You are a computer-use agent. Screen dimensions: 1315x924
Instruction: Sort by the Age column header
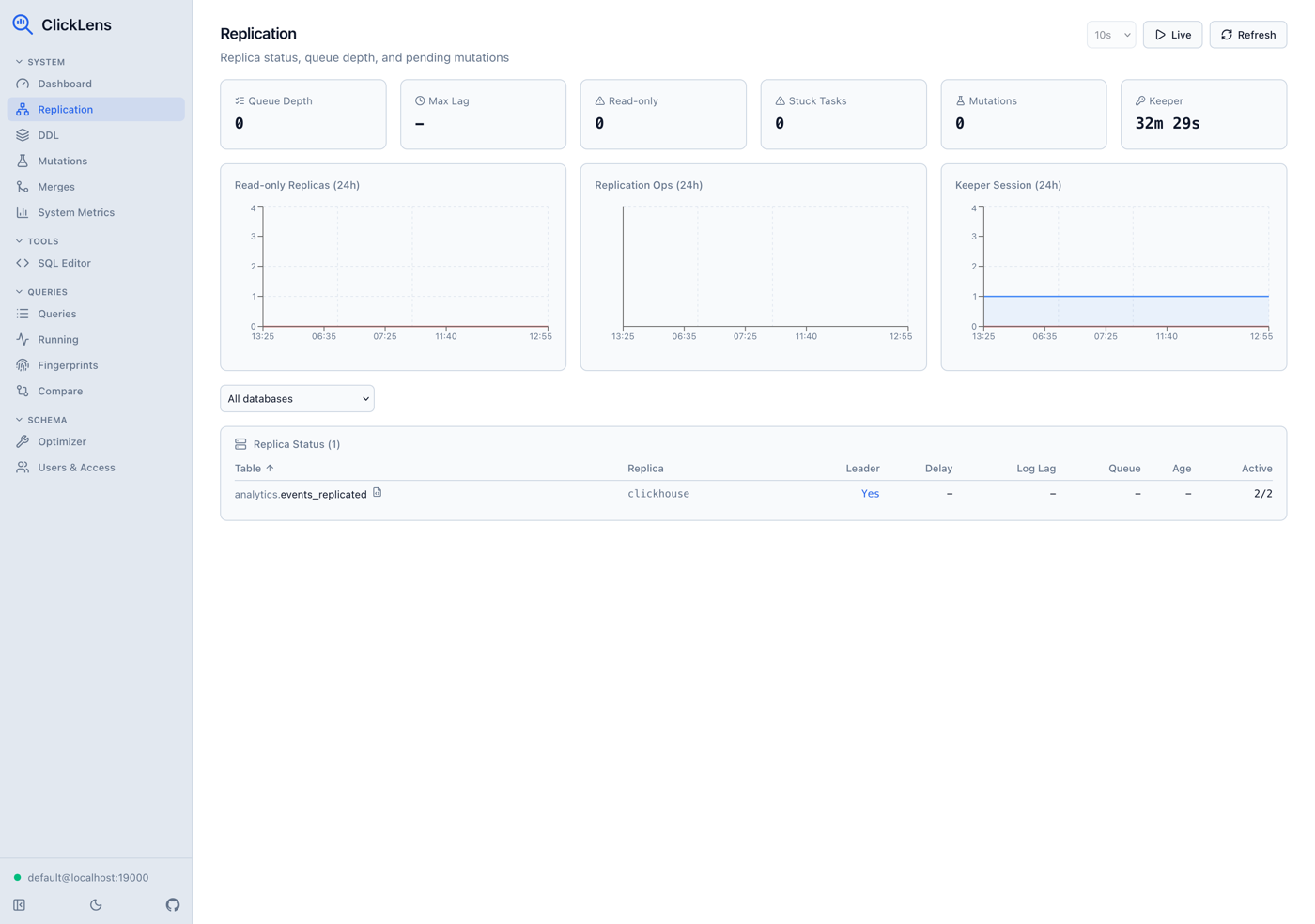[1182, 468]
